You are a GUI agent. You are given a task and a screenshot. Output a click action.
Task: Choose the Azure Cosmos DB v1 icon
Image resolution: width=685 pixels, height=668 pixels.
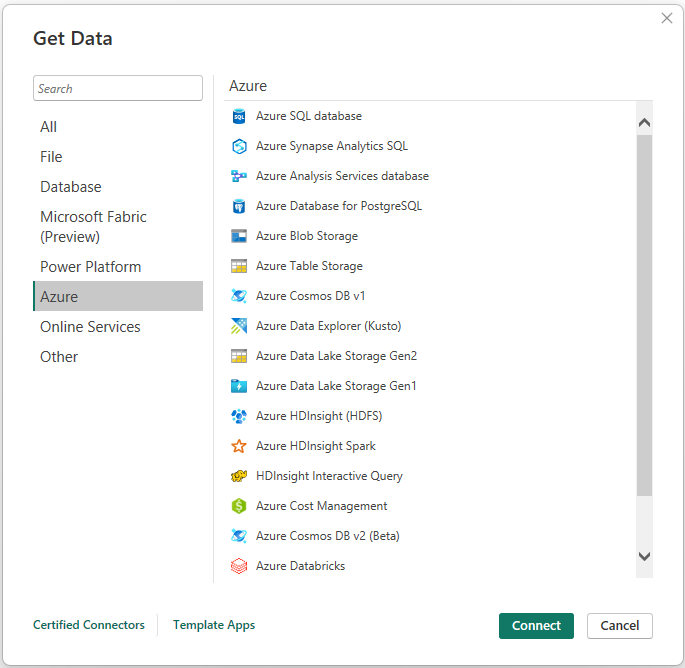[239, 296]
